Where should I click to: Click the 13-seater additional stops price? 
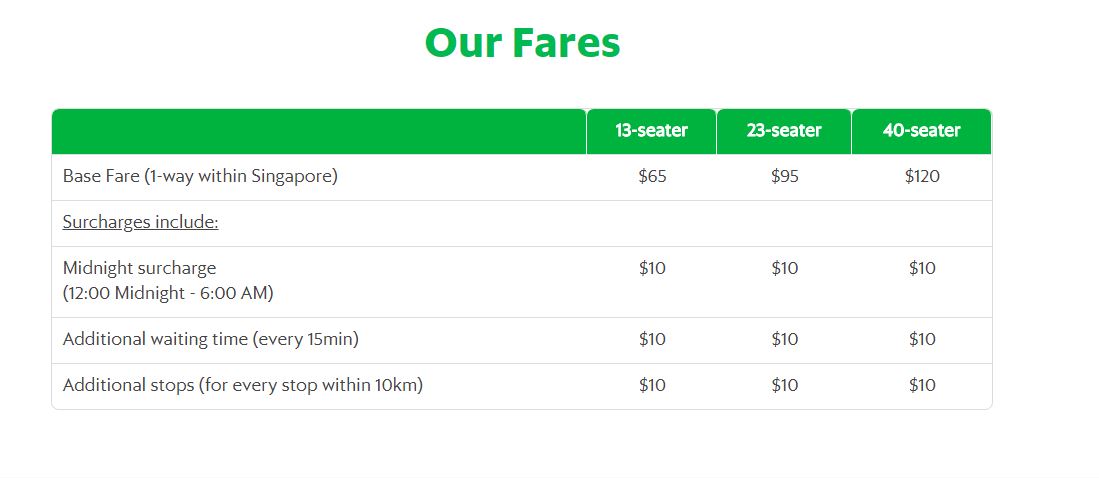click(652, 386)
